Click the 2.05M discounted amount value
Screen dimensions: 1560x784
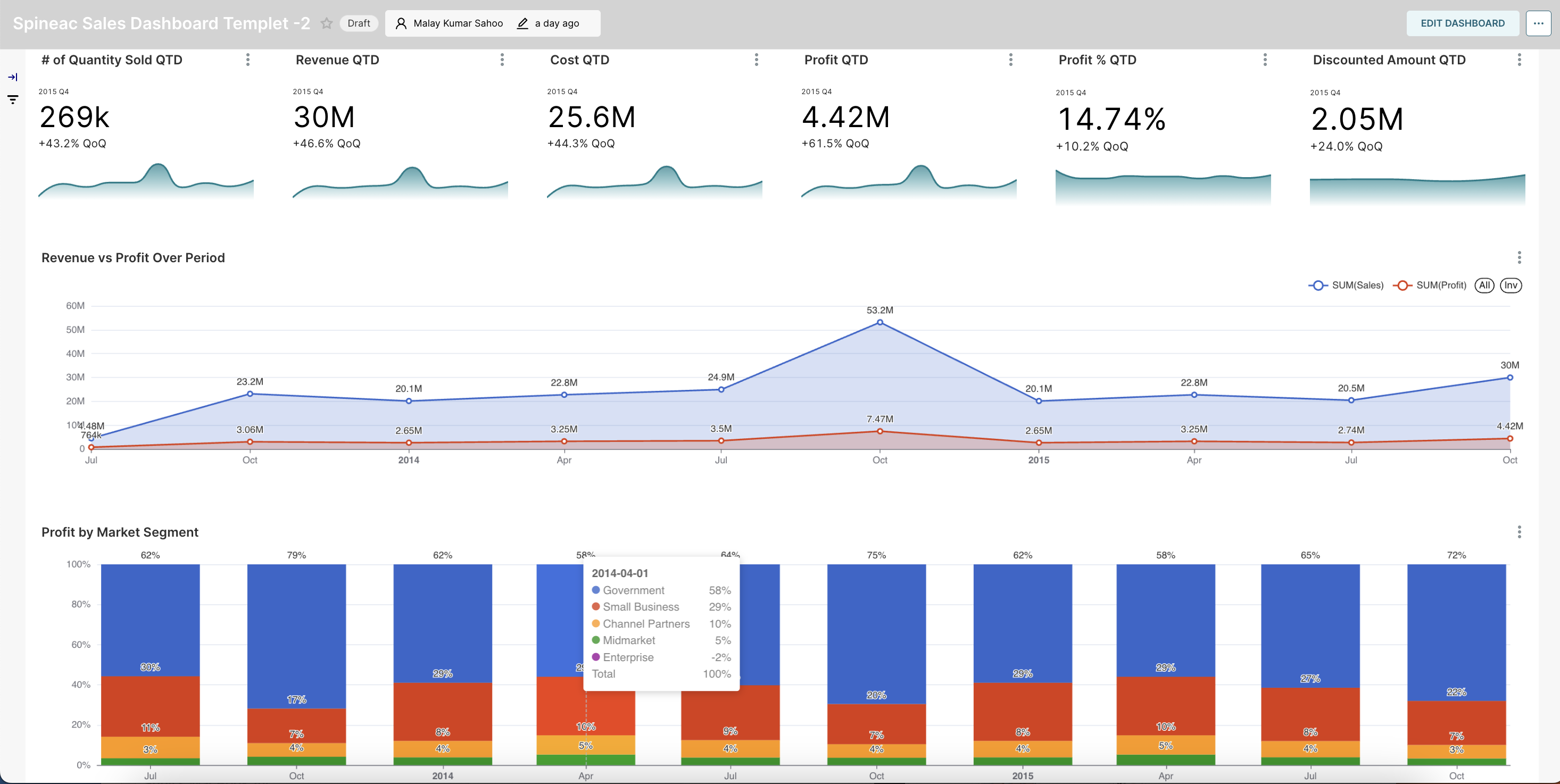pyautogui.click(x=1357, y=119)
